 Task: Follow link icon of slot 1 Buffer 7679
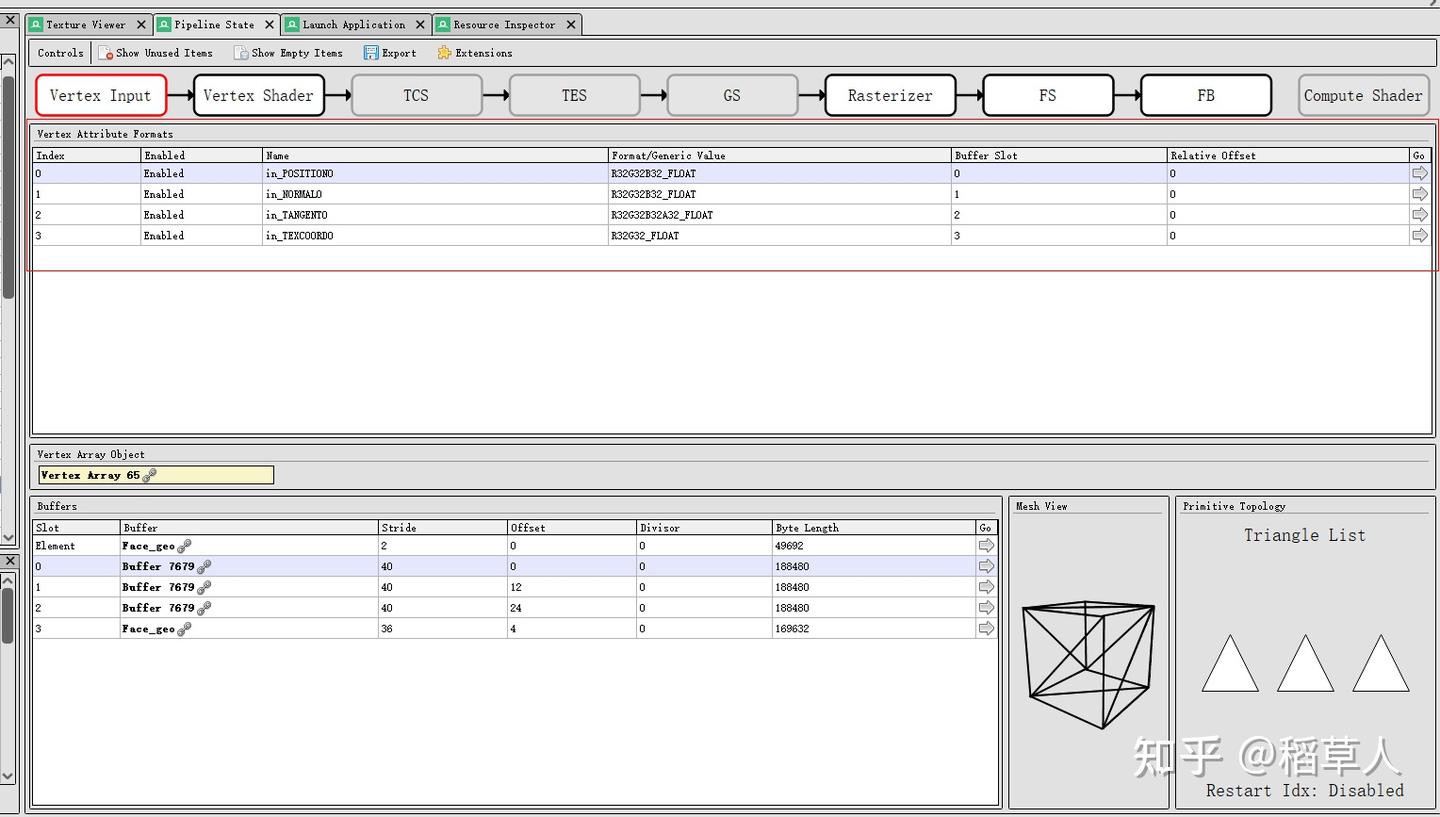(x=204, y=587)
